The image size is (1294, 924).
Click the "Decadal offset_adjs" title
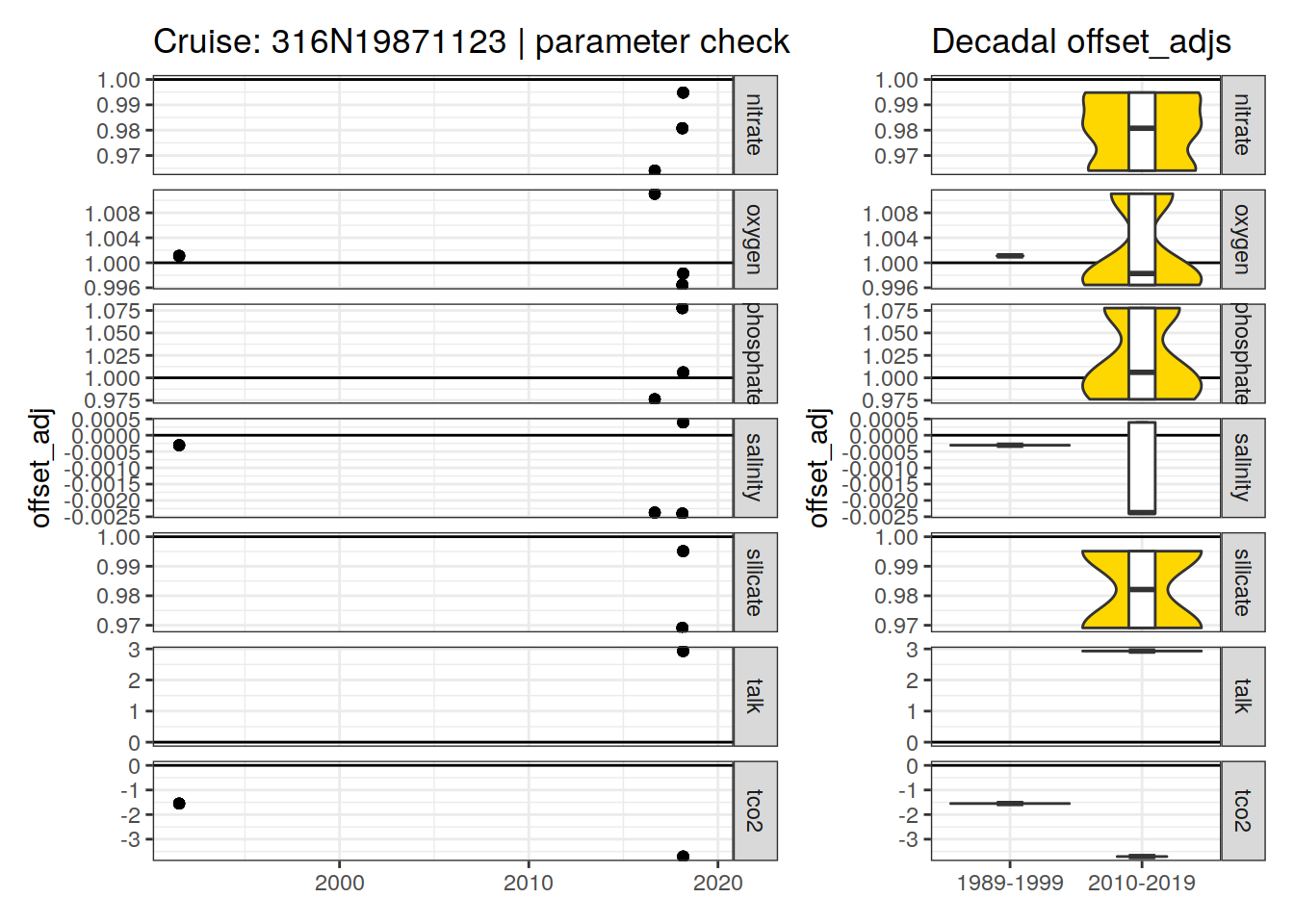click(x=1080, y=41)
